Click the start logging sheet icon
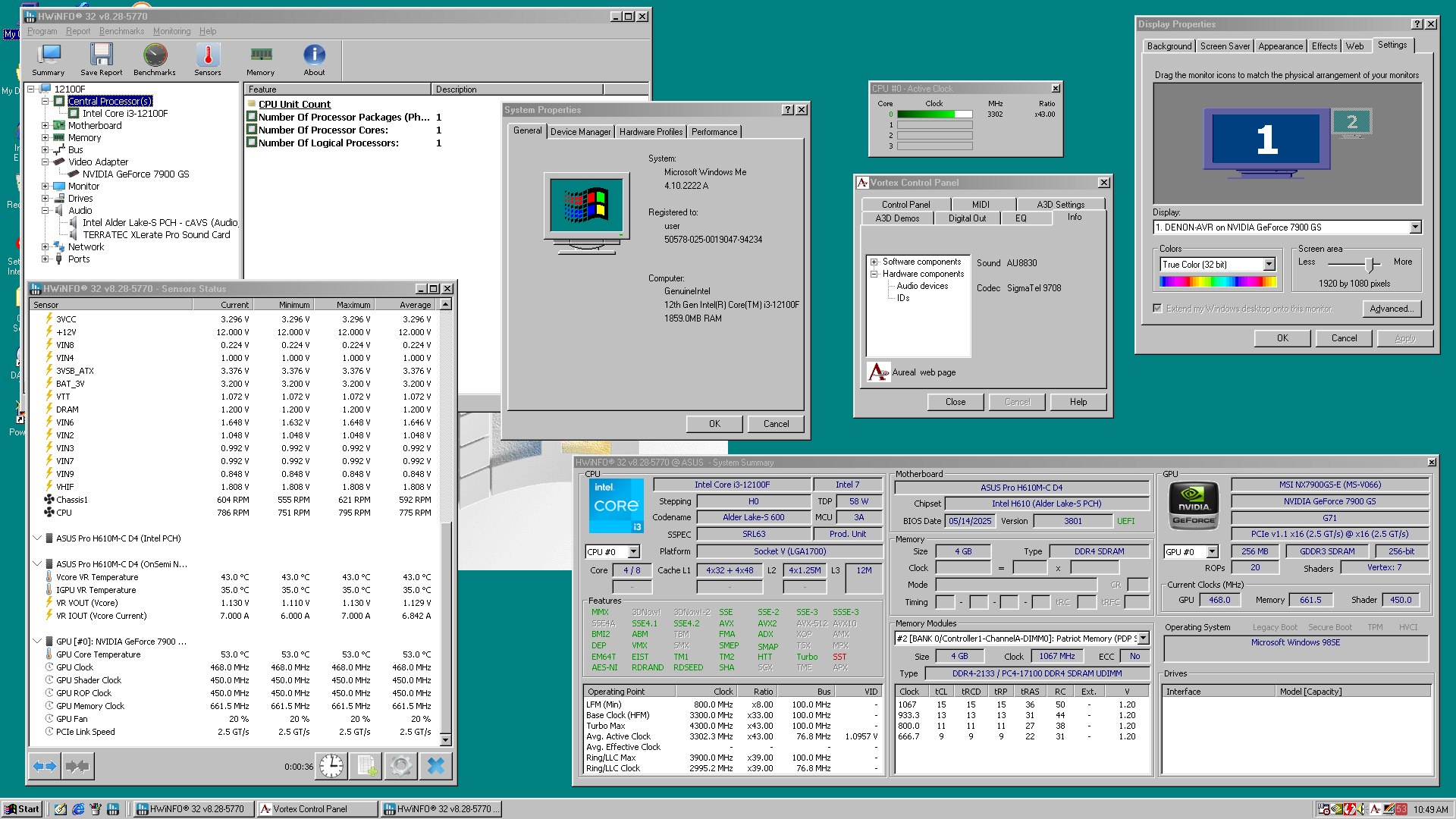1456x819 pixels. (366, 766)
